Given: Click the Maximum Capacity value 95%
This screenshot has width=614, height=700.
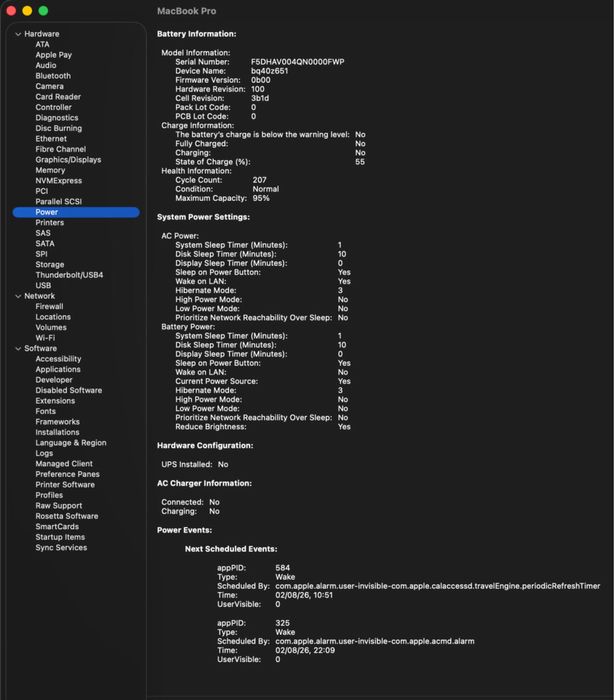Looking at the screenshot, I should coord(261,198).
